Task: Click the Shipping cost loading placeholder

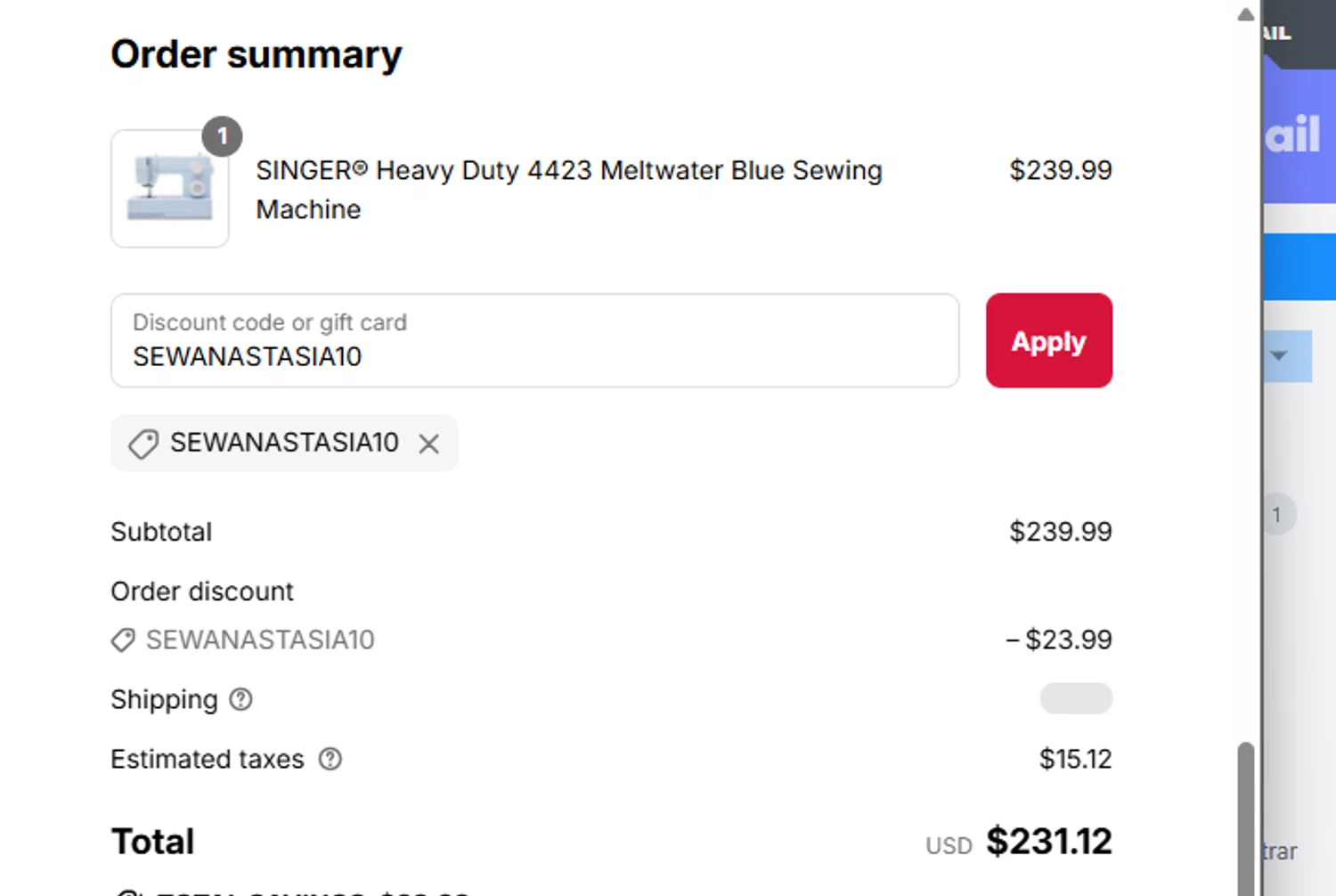Action: 1076,698
